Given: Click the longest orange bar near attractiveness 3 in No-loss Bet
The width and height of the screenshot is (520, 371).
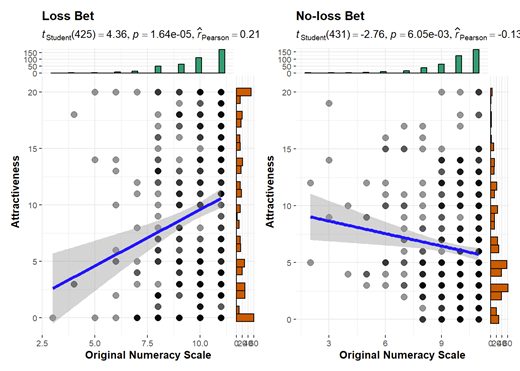Looking at the screenshot, I should (x=499, y=288).
